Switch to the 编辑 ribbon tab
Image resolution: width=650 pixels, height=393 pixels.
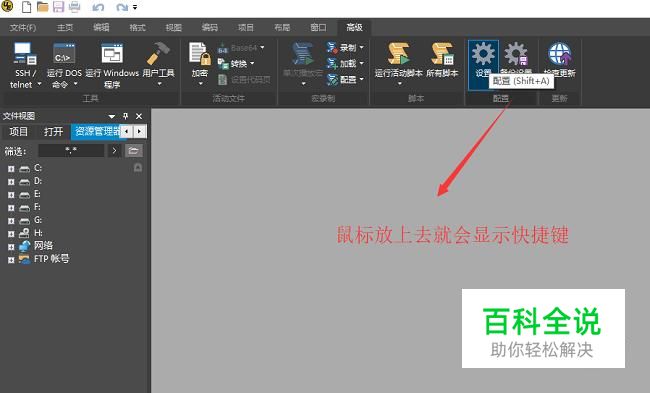pyautogui.click(x=101, y=28)
